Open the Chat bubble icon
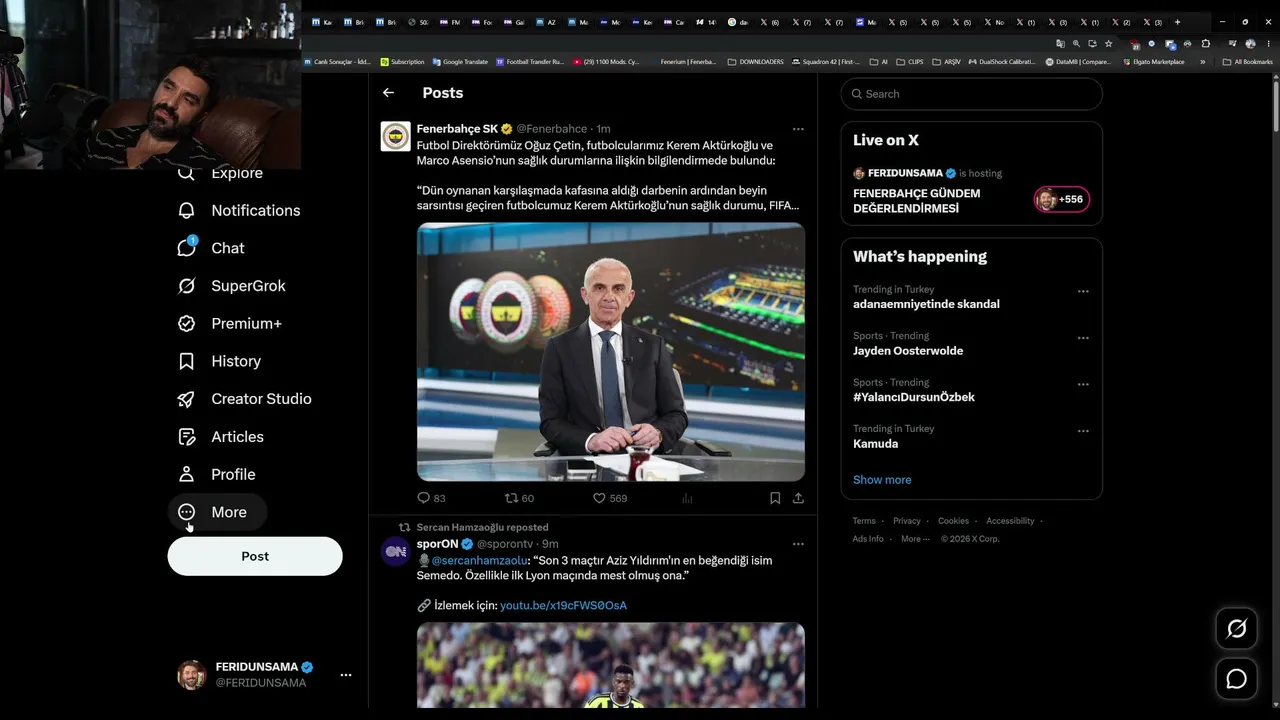 186,248
